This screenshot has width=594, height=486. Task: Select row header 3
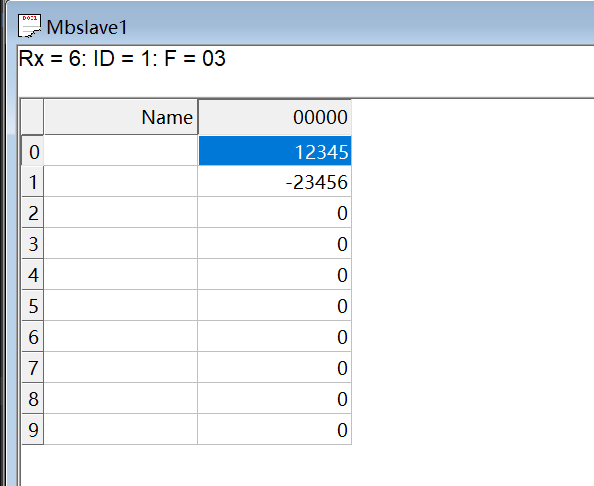point(33,244)
